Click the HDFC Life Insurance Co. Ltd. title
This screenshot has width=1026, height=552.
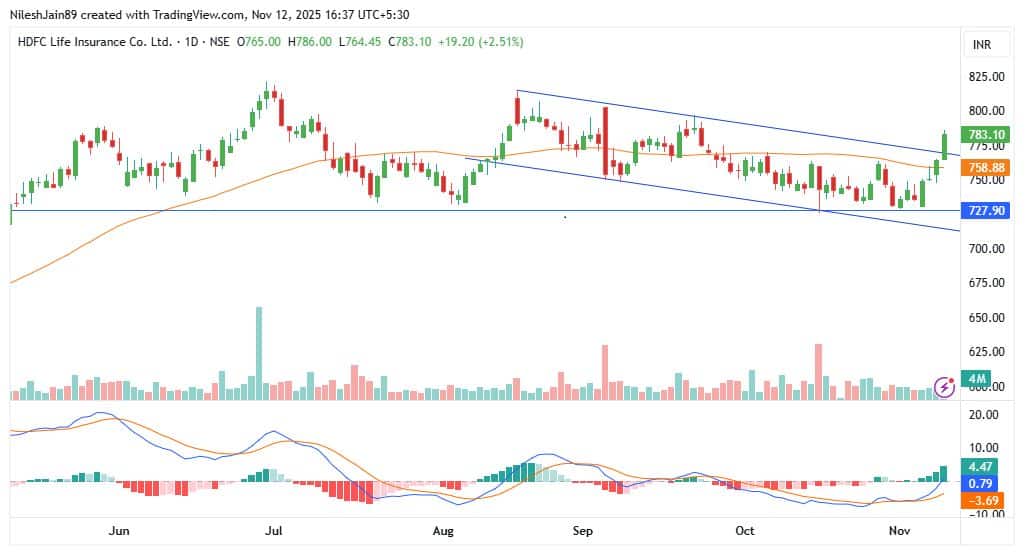click(94, 42)
